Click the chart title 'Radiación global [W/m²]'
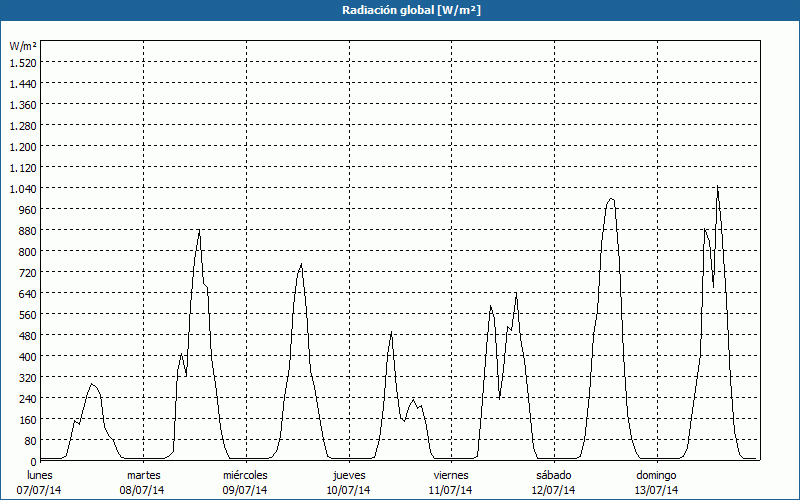This screenshot has width=800, height=500. click(x=400, y=10)
